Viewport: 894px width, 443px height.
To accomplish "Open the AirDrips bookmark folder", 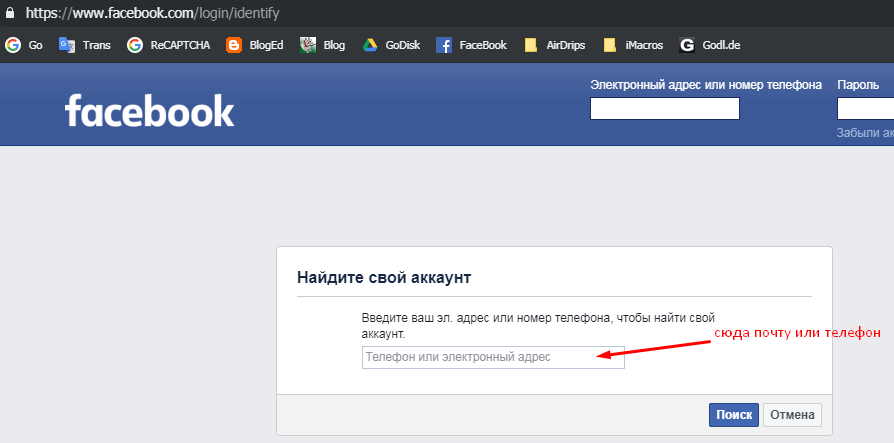I will (x=555, y=45).
